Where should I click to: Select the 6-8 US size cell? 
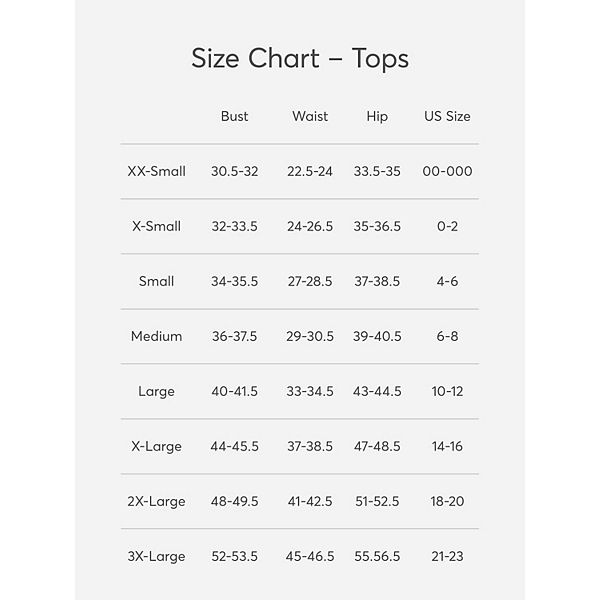[447, 336]
